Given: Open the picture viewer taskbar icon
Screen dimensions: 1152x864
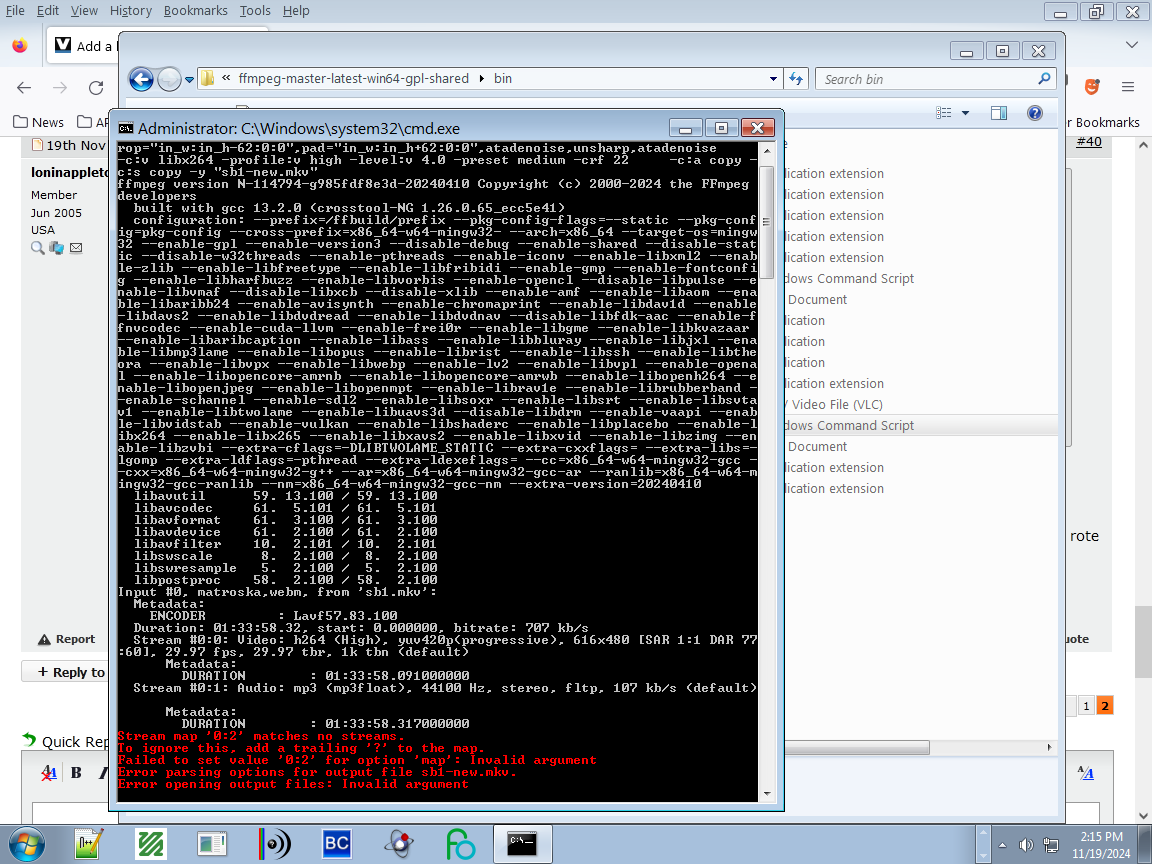Looking at the screenshot, I should tap(212, 844).
